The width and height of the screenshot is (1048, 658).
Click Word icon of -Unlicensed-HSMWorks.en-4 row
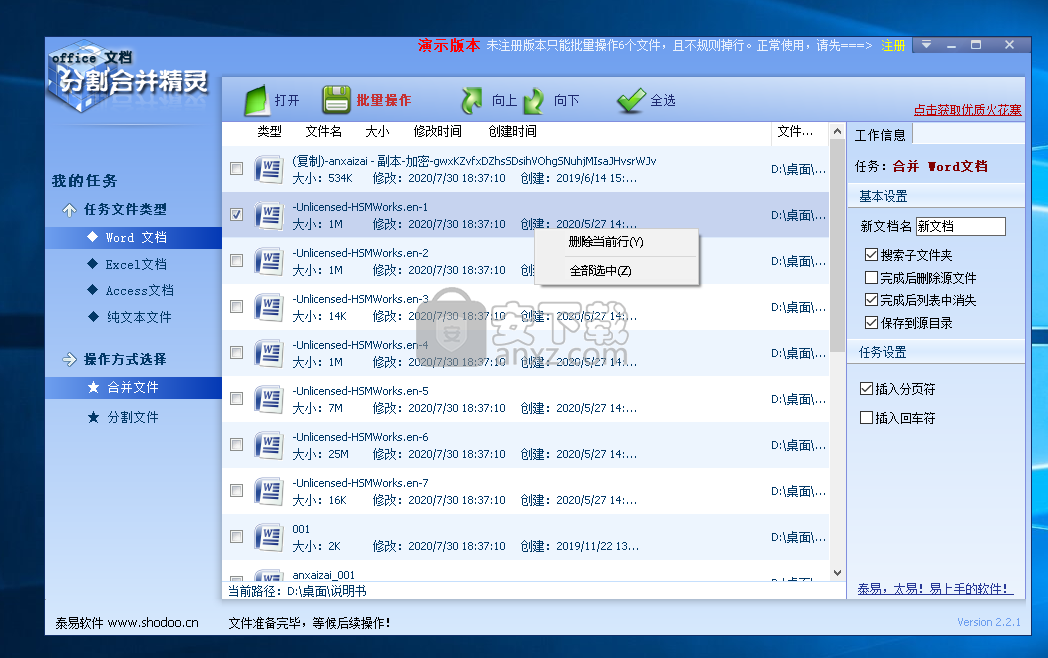click(269, 354)
